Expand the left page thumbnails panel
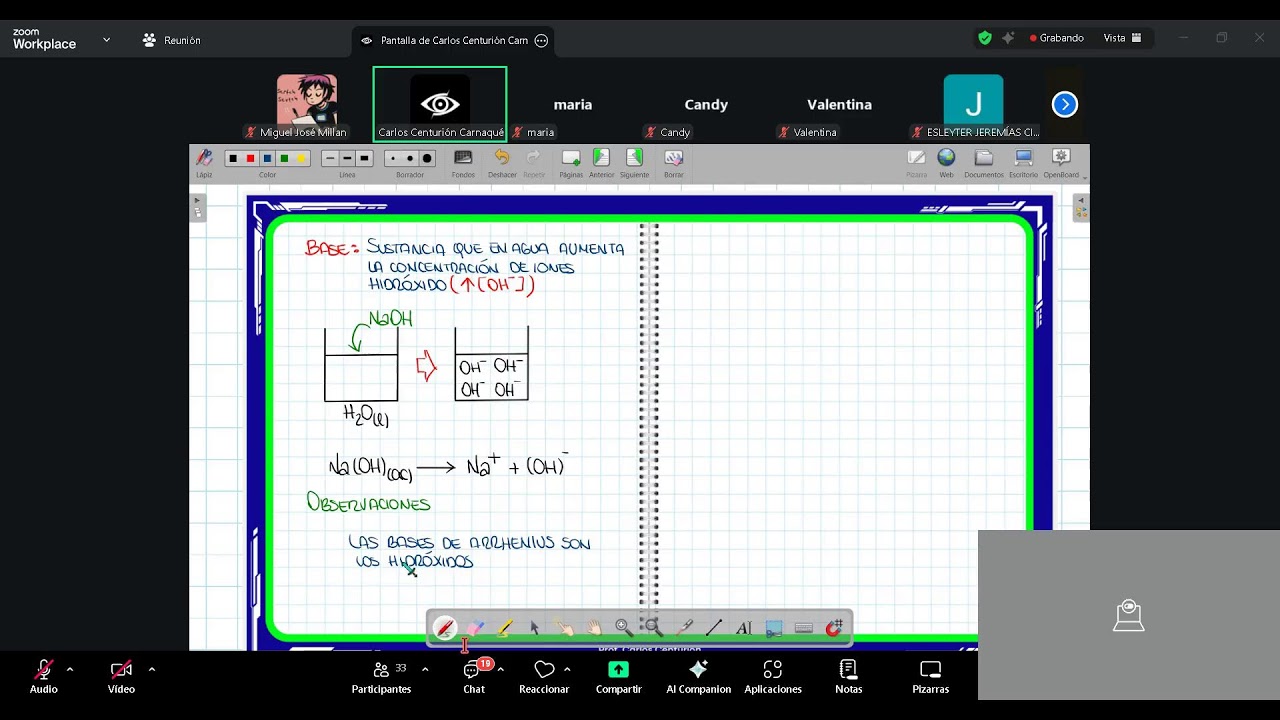The width and height of the screenshot is (1280, 720). point(197,207)
